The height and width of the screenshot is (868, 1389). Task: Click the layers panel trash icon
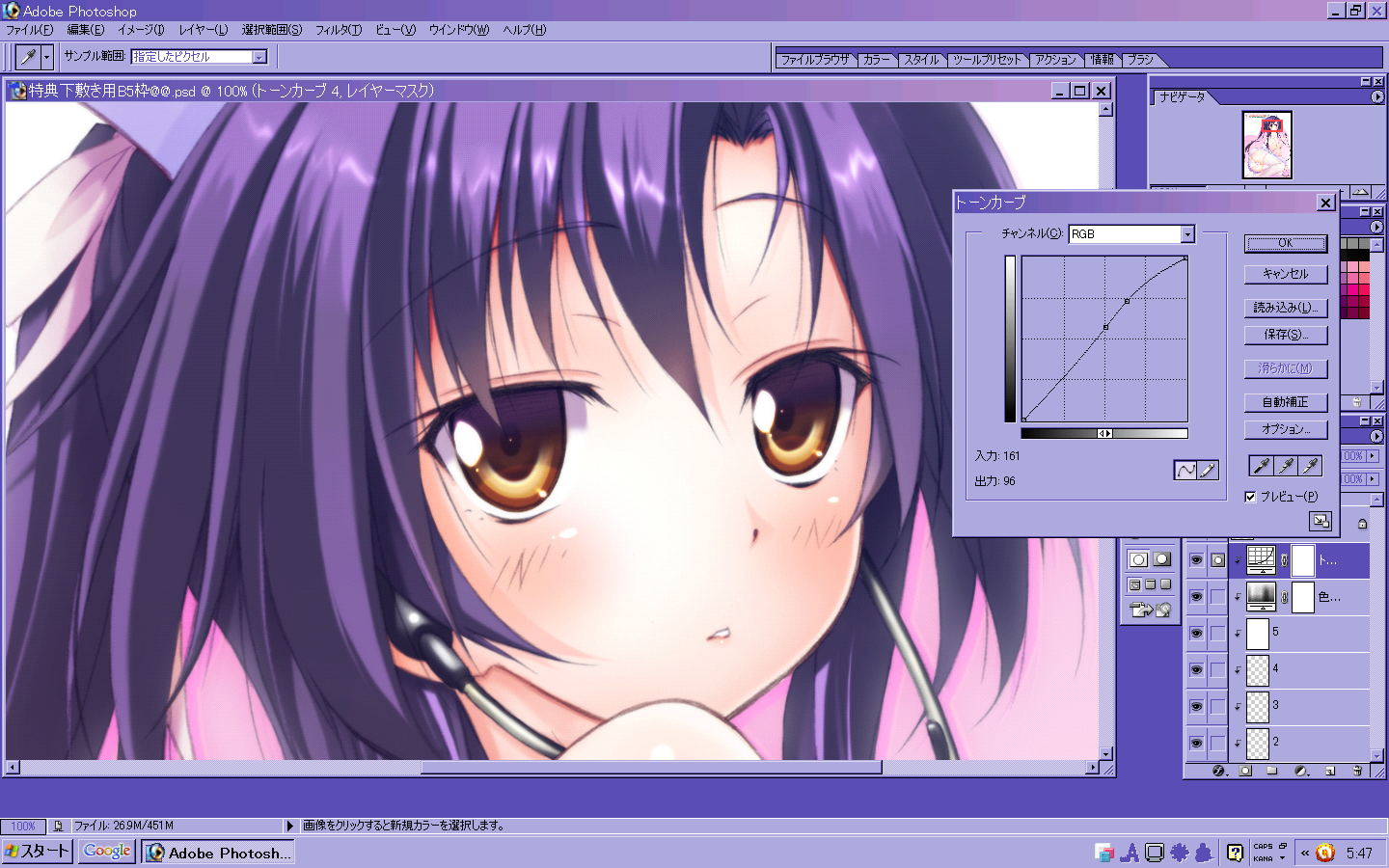pyautogui.click(x=1357, y=771)
